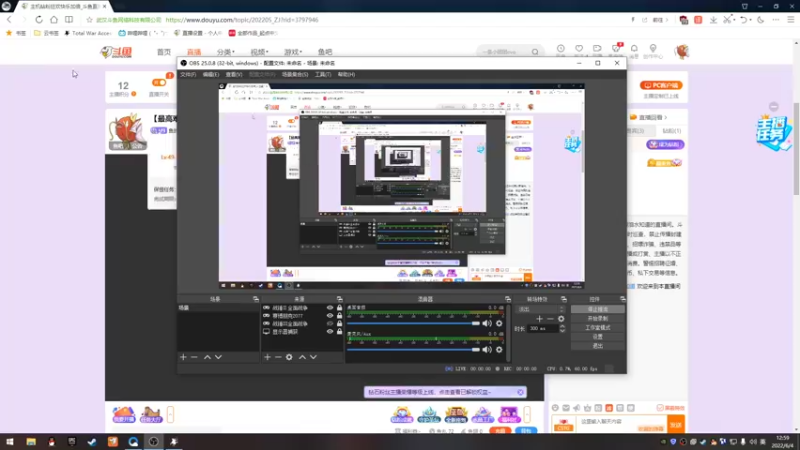Viewport: 800px width, 450px height.
Task: Open the OBS File menu
Action: click(x=188, y=74)
